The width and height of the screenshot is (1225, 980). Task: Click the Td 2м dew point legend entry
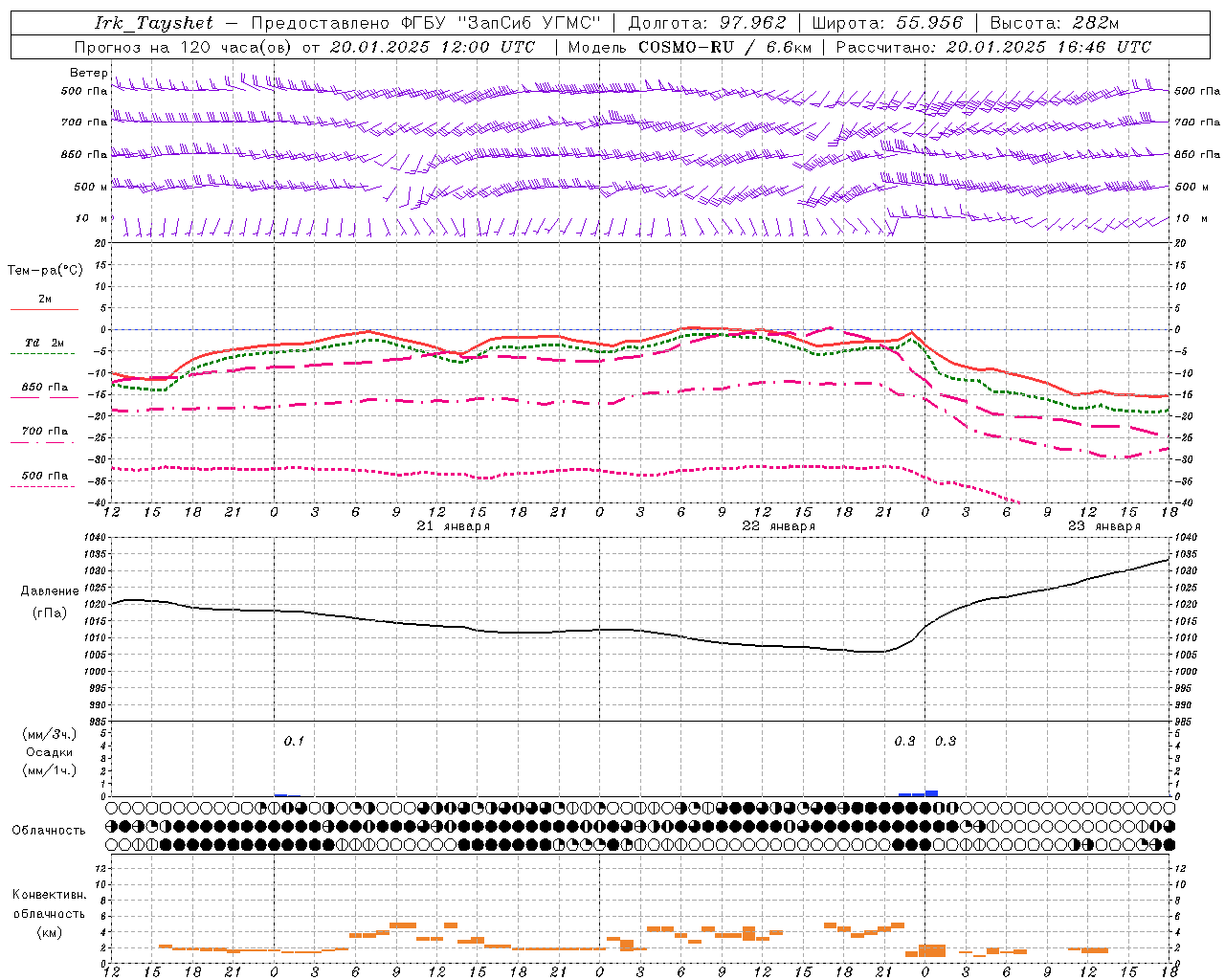[44, 343]
